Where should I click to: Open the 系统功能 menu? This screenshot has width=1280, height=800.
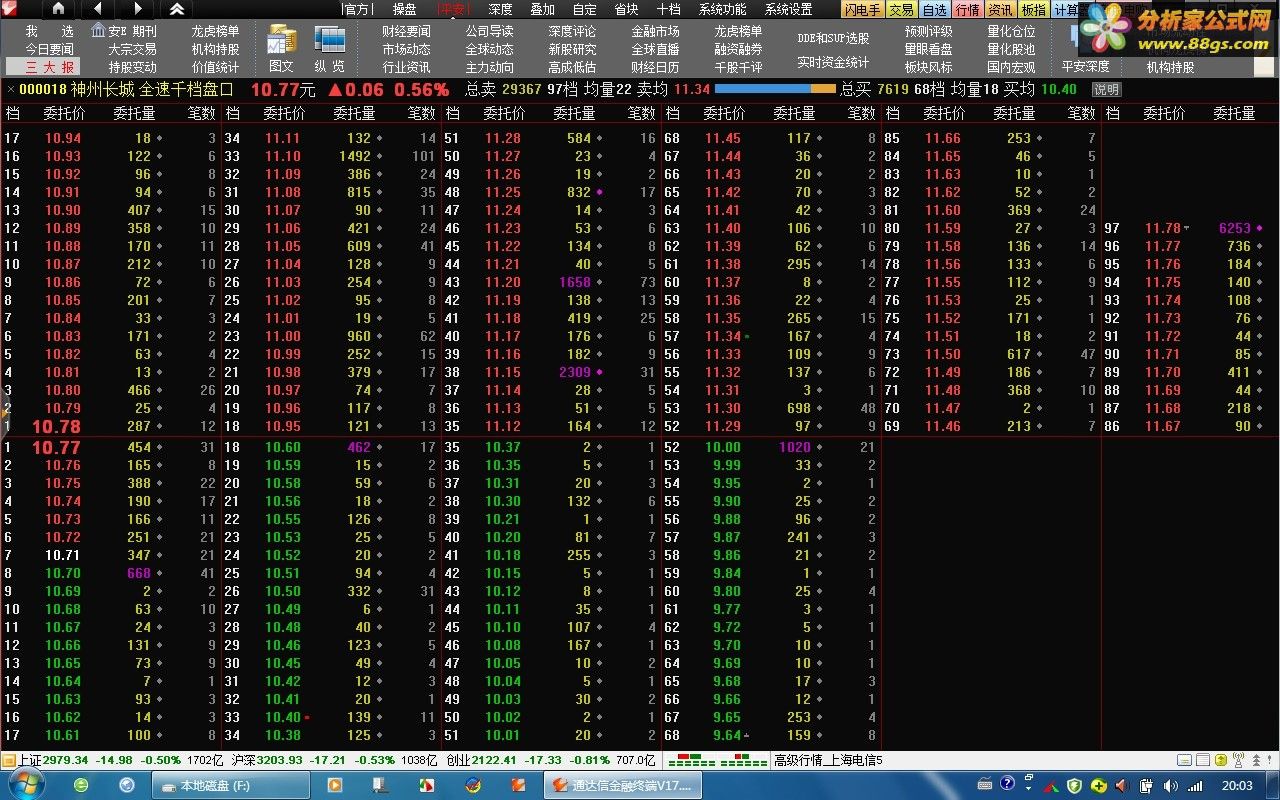coord(722,9)
